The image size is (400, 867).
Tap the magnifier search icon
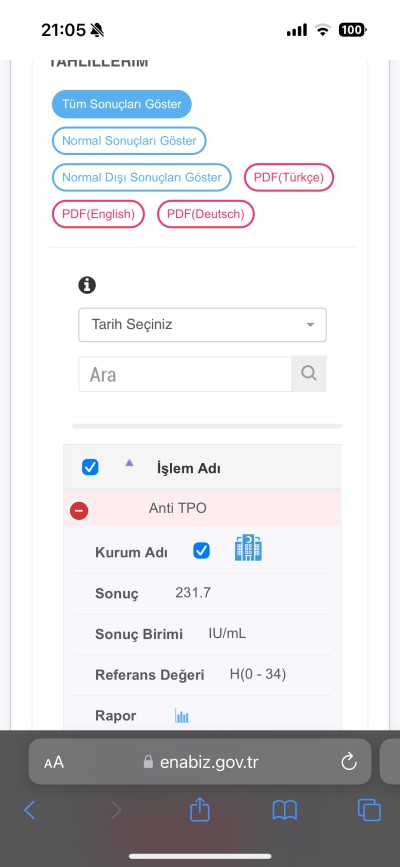309,374
